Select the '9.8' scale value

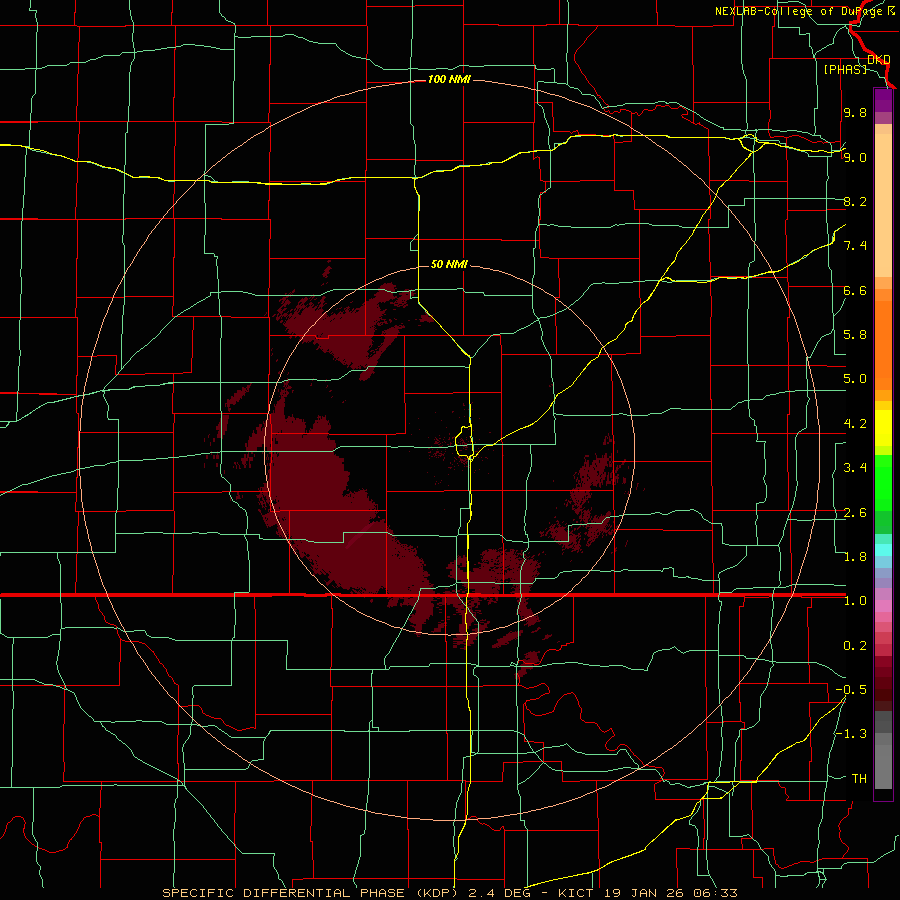pyautogui.click(x=855, y=112)
